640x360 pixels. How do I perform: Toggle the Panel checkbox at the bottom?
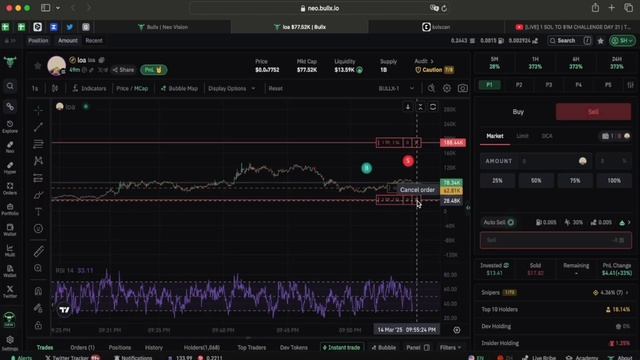pyautogui.click(x=427, y=347)
